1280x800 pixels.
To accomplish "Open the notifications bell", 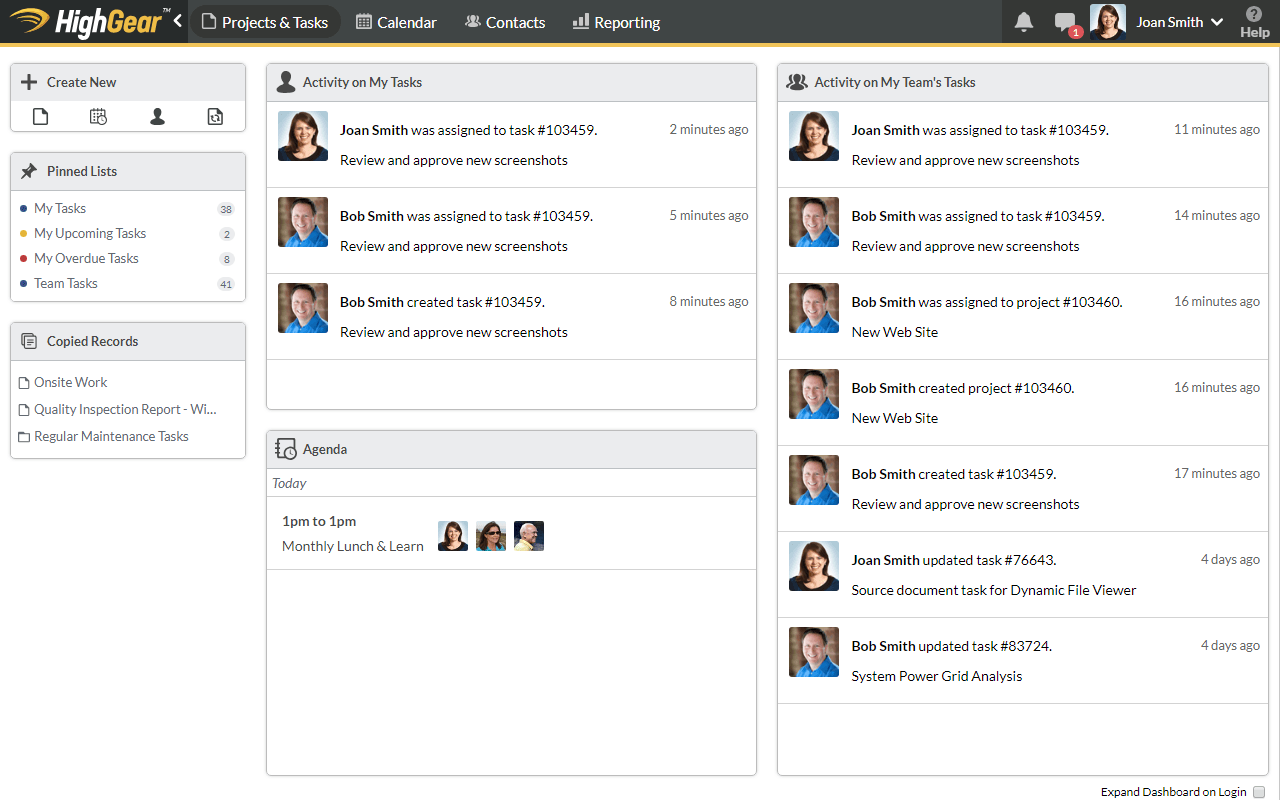I will pyautogui.click(x=1023, y=22).
